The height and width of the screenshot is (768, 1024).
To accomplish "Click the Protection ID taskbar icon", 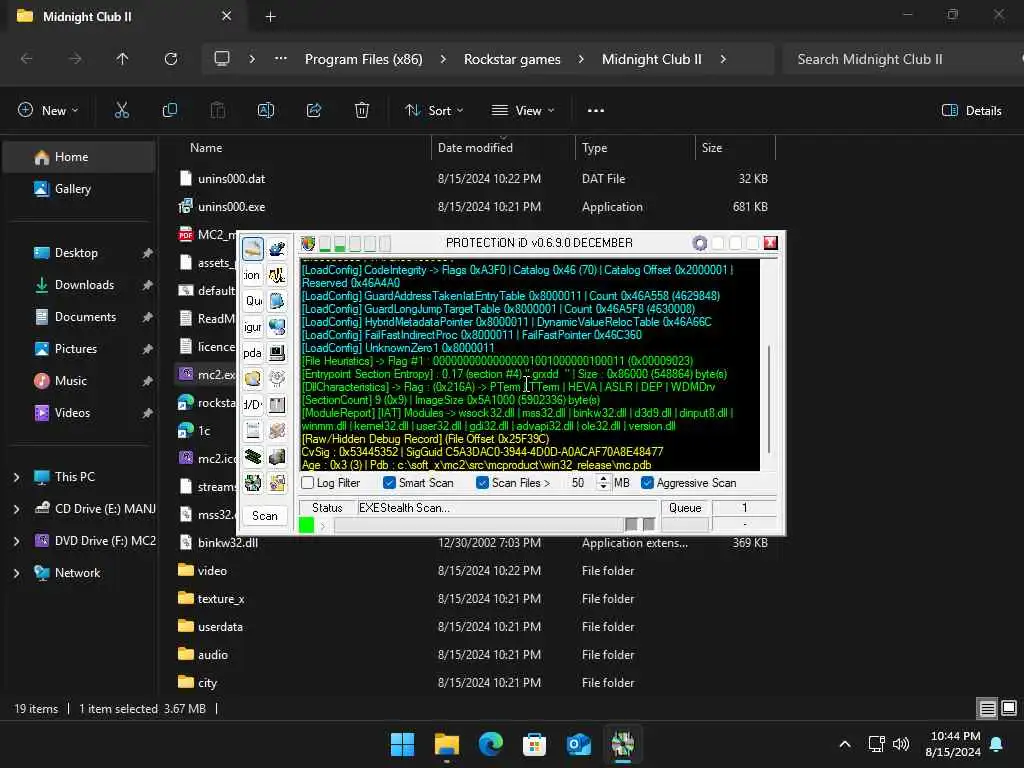I will [x=622, y=744].
